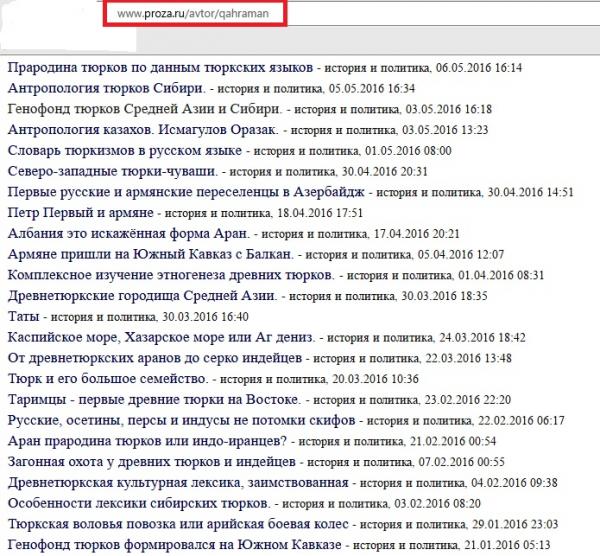The width and height of the screenshot is (600, 556).
Task: Open link 'Прародина тюрков по данным тюркских языков'
Action: pos(160,68)
